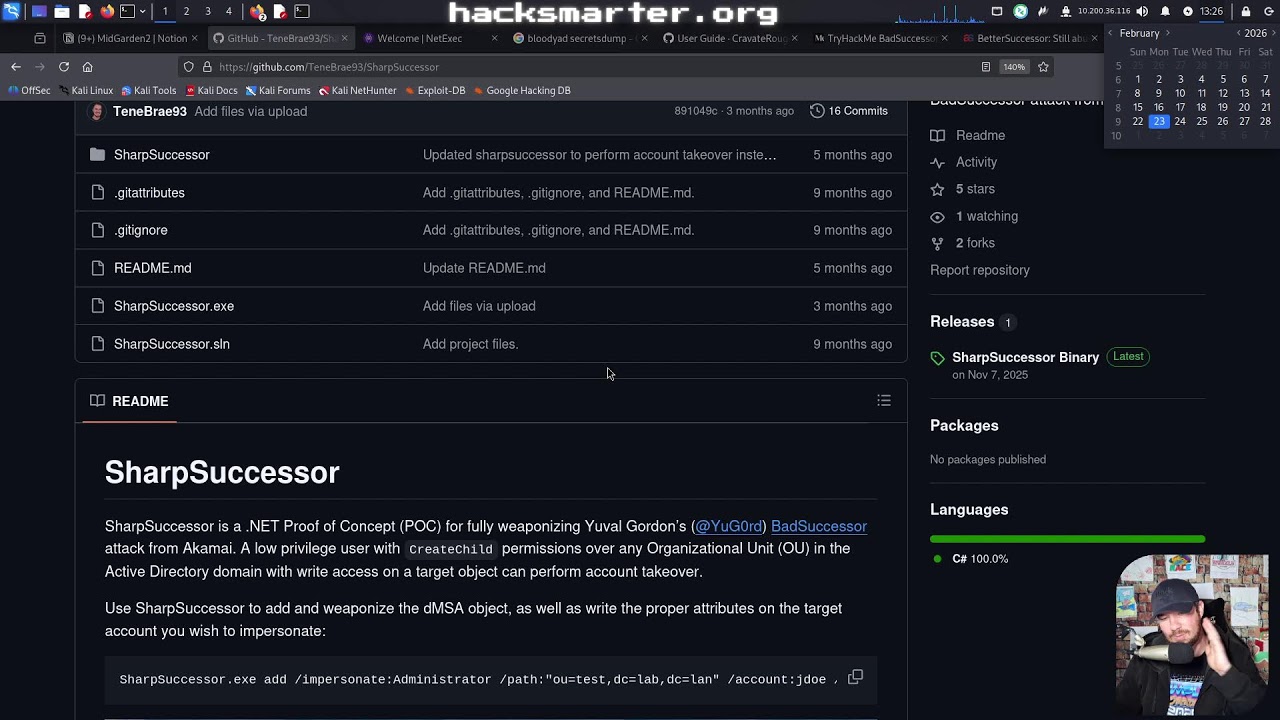Jump to the Readme sidebar link
This screenshot has width=1280, height=720.
coord(968,136)
